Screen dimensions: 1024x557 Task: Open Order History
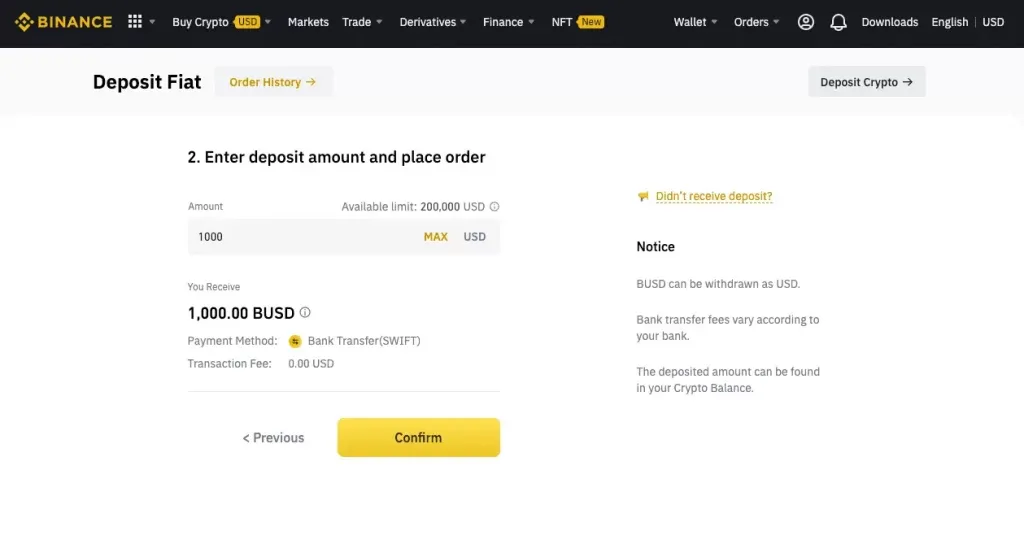point(273,82)
